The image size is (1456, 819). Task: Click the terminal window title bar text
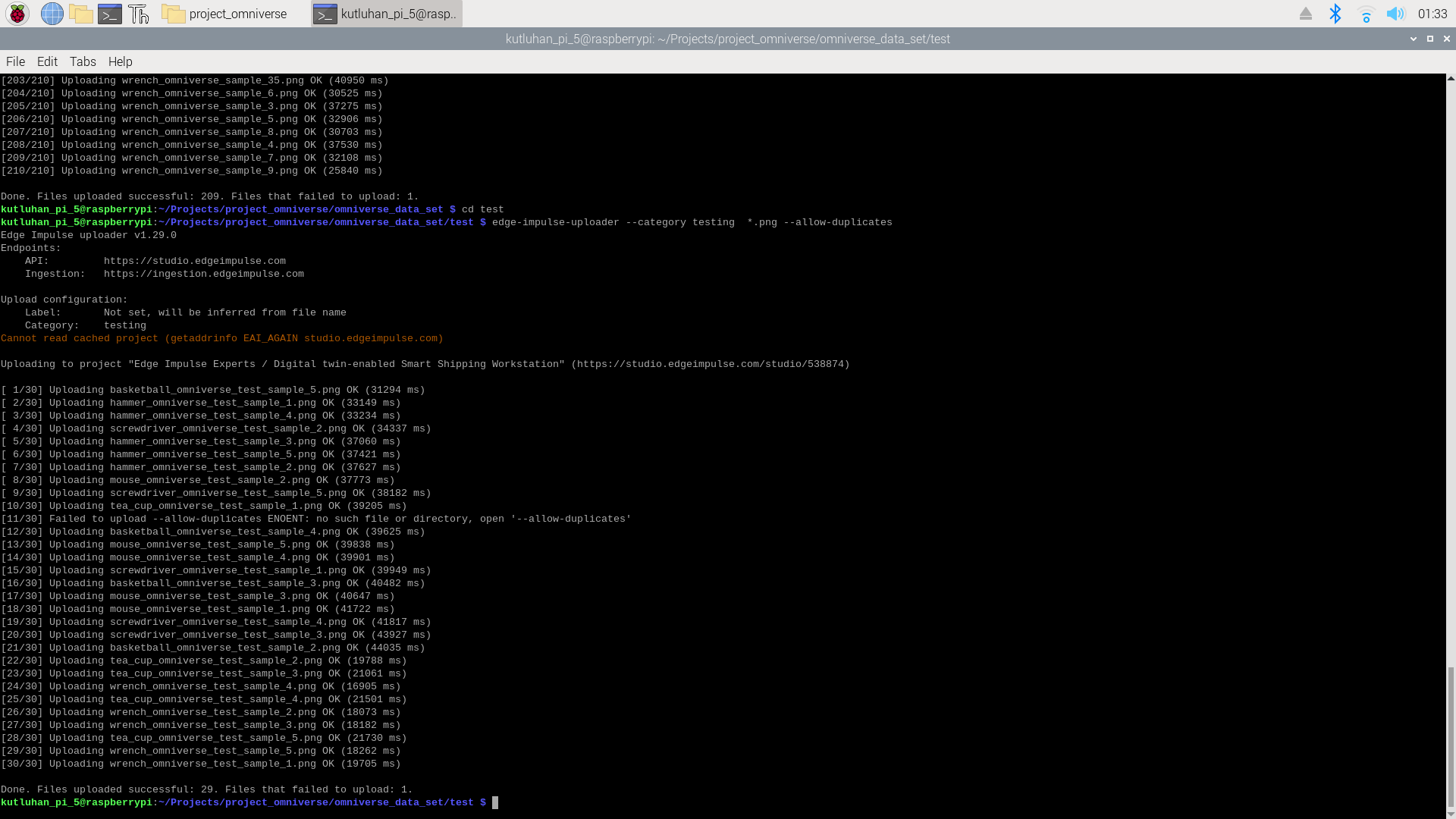(x=728, y=39)
